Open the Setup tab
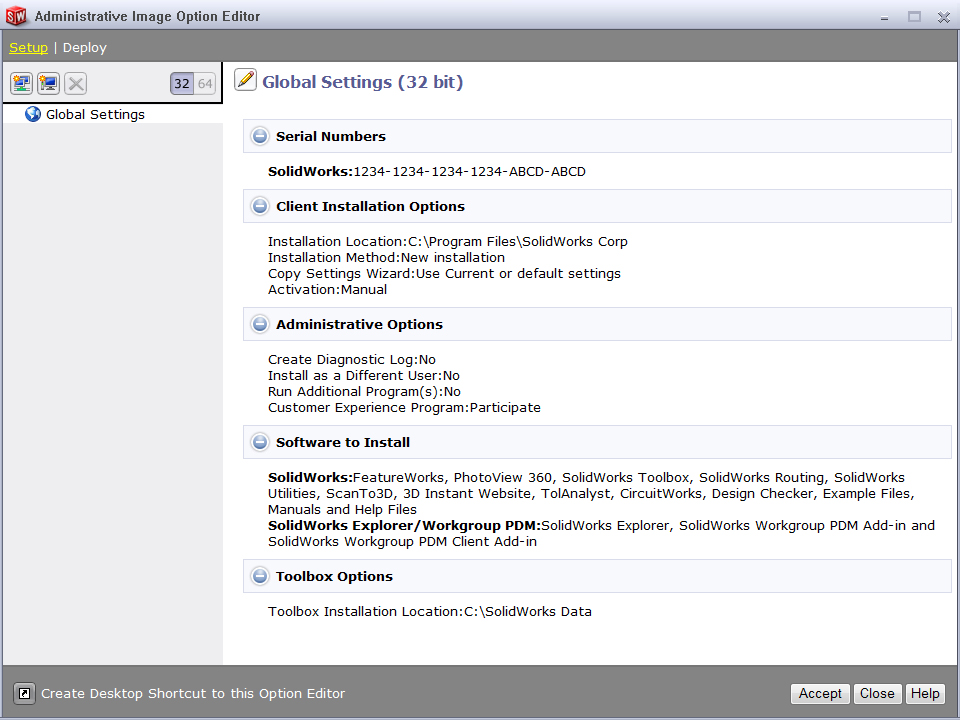Image resolution: width=960 pixels, height=720 pixels. tap(28, 47)
